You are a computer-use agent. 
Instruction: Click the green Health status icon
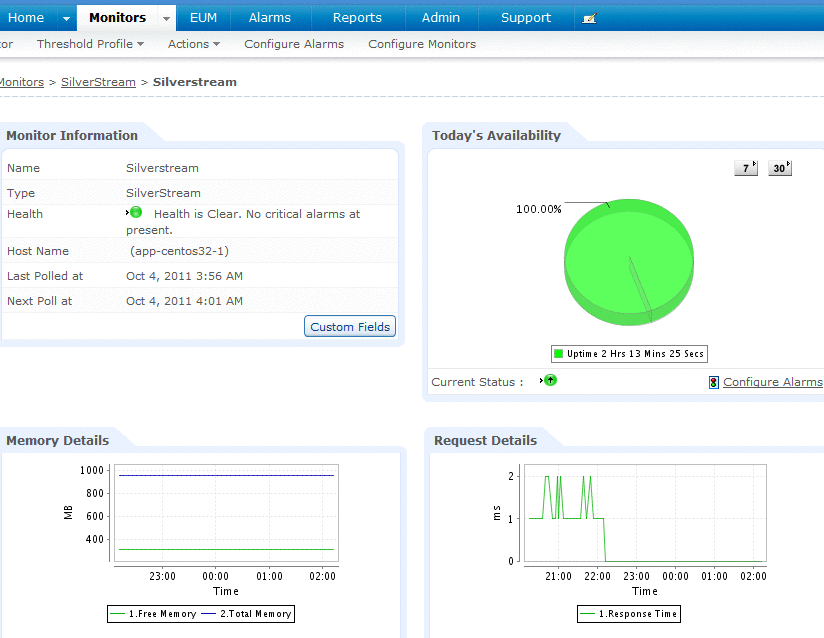click(x=134, y=211)
